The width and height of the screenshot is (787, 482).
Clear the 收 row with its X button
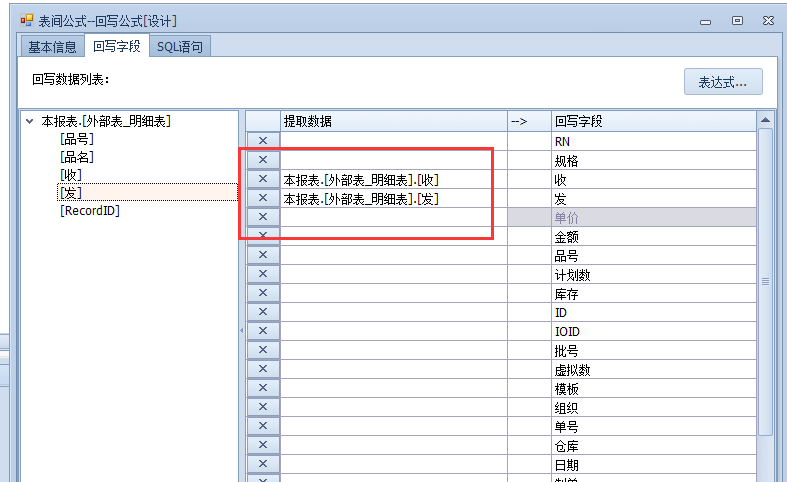pos(263,179)
